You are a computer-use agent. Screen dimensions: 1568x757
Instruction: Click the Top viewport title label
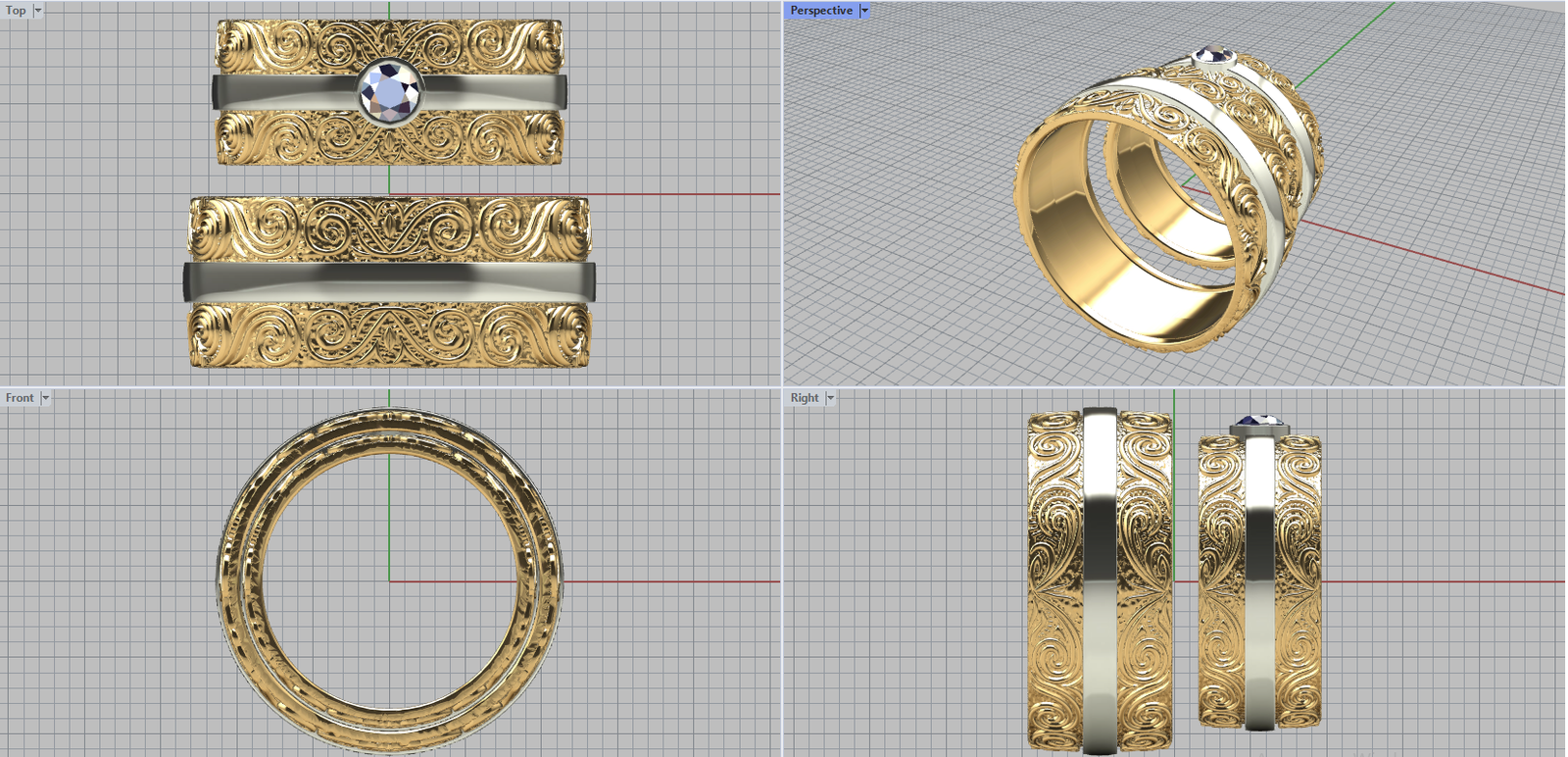pyautogui.click(x=16, y=10)
